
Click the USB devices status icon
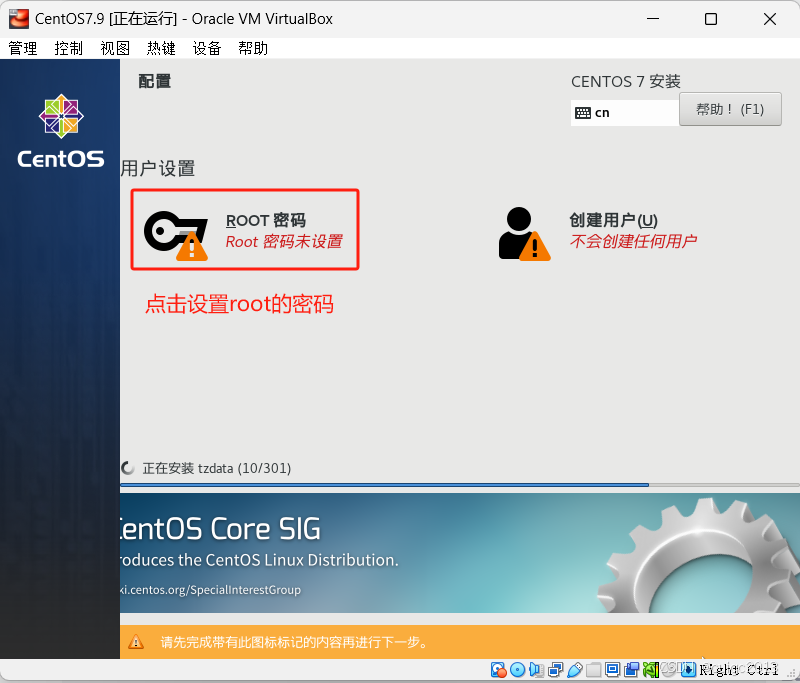click(x=575, y=670)
